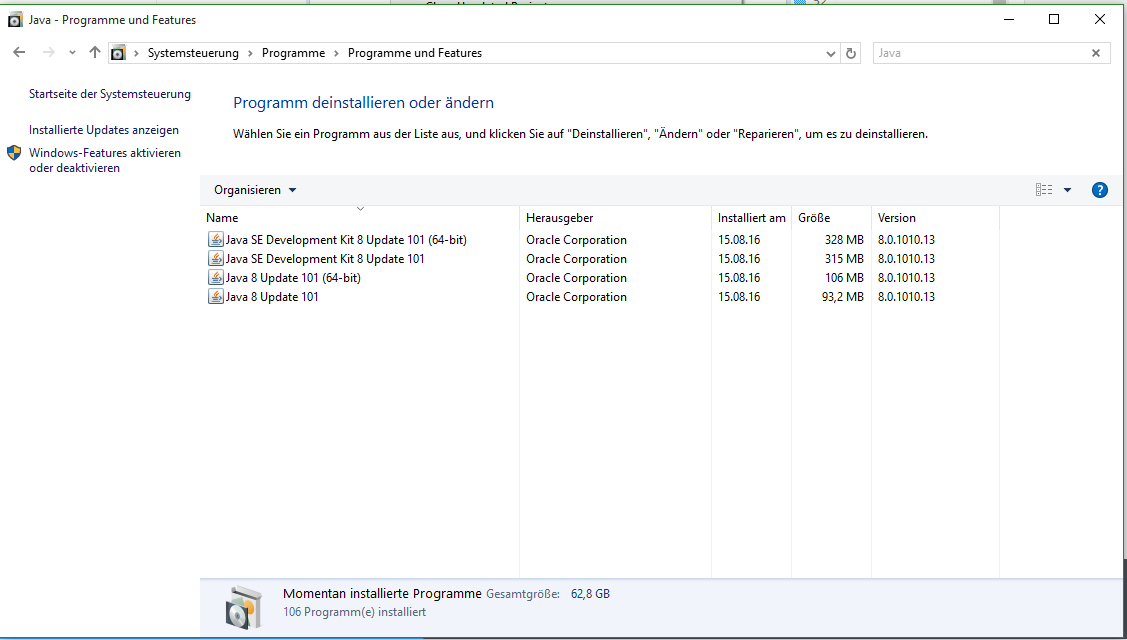Click the Java icon of plain Java 8 Update 101
Screen dimensions: 1127x640
point(215,296)
